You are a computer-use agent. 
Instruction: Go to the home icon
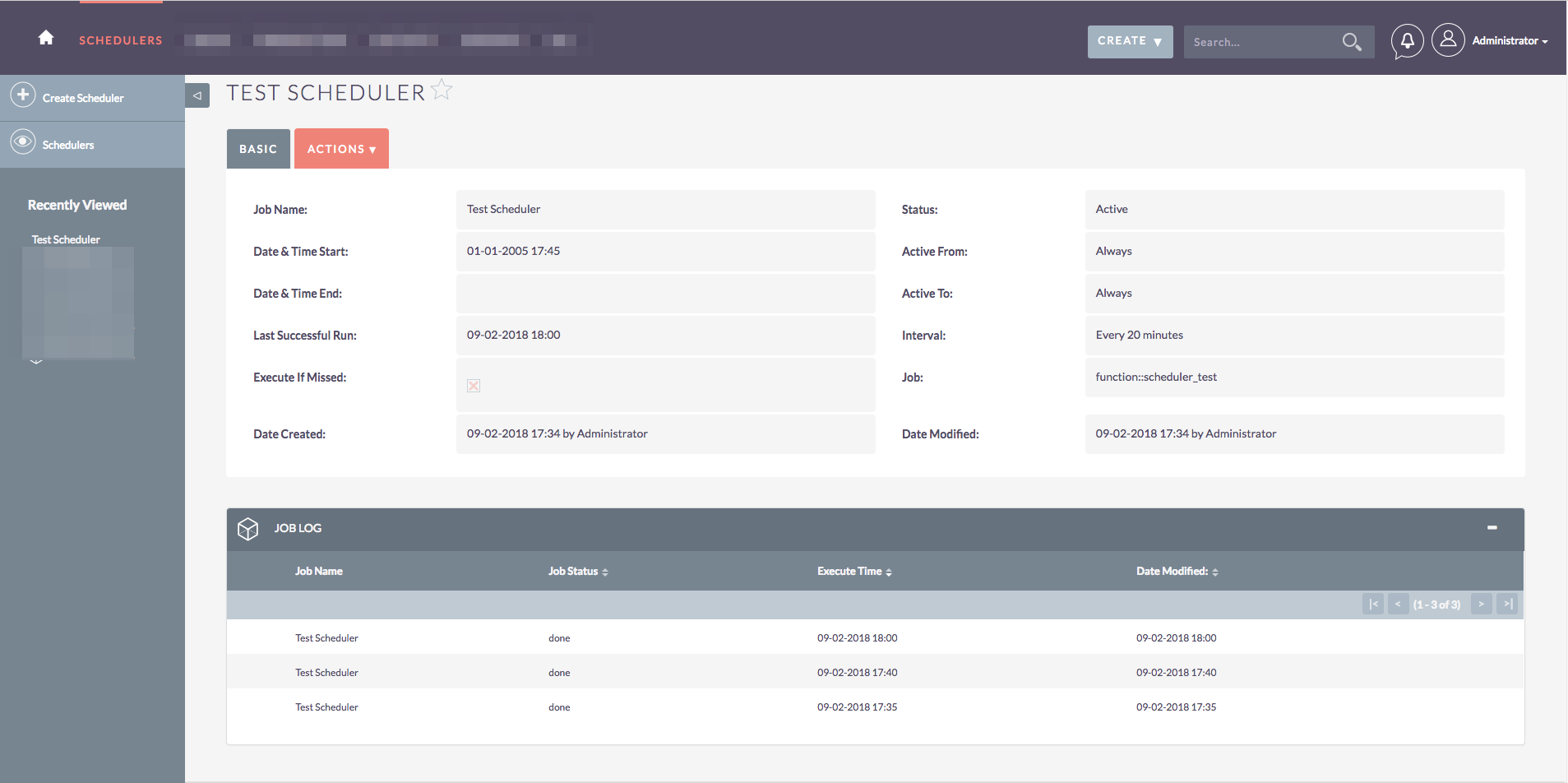(x=46, y=38)
